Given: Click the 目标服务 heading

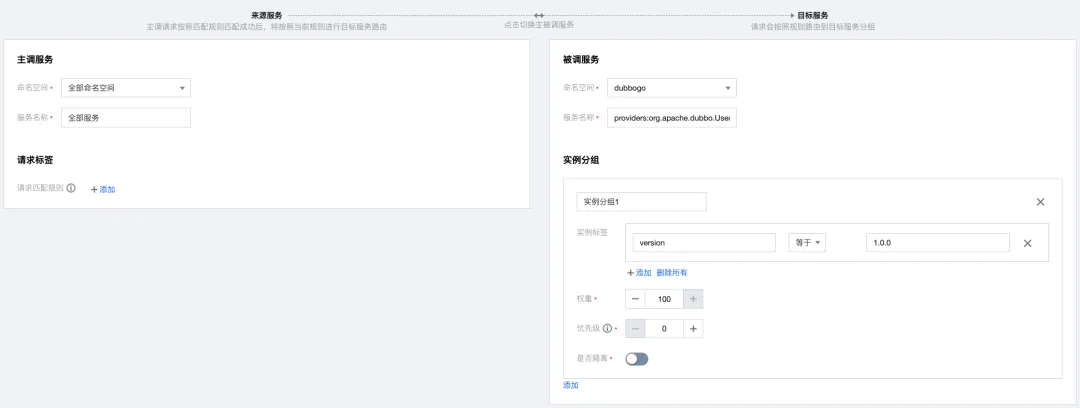Looking at the screenshot, I should (x=813, y=15).
